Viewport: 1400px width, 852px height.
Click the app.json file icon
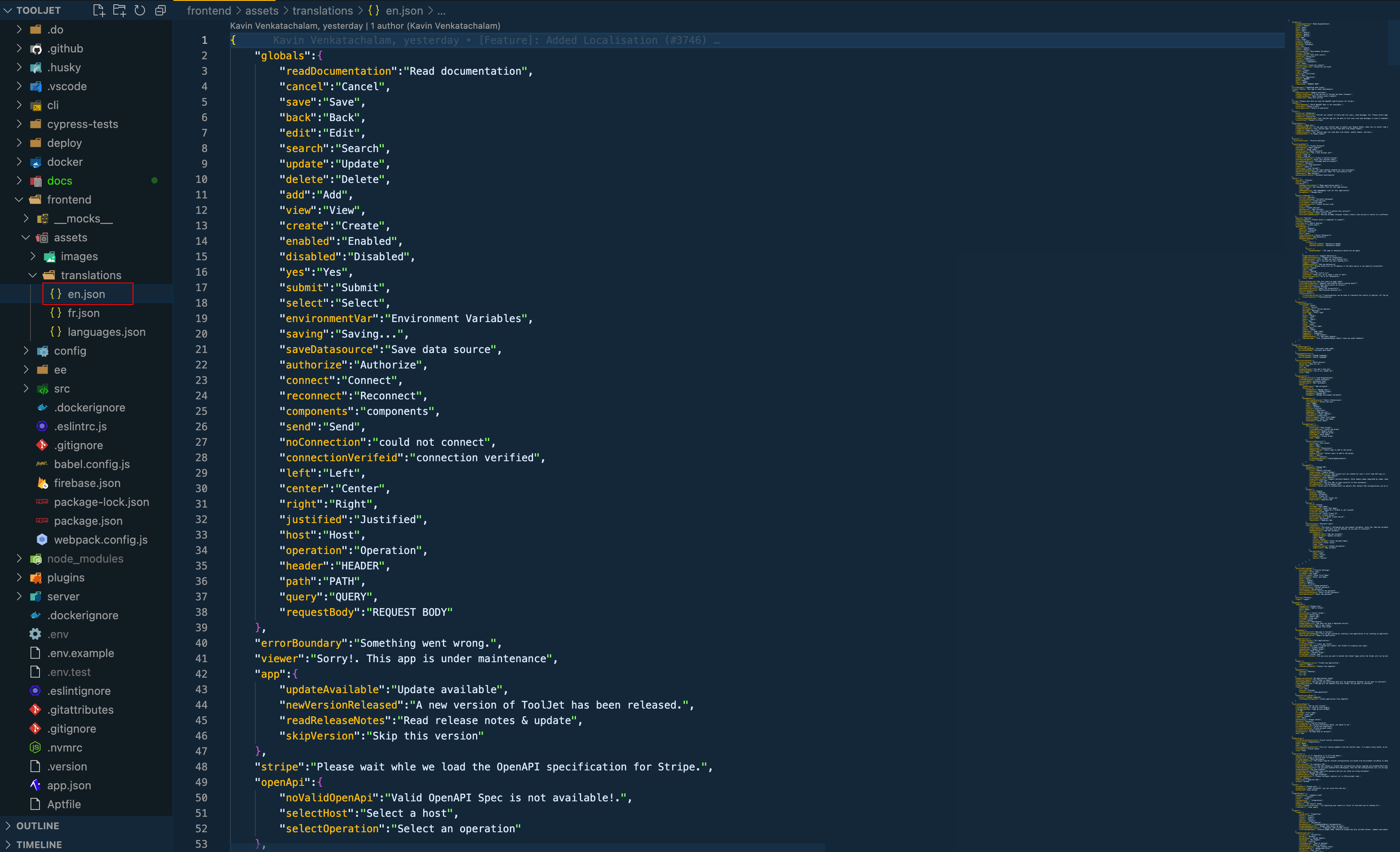coord(36,785)
